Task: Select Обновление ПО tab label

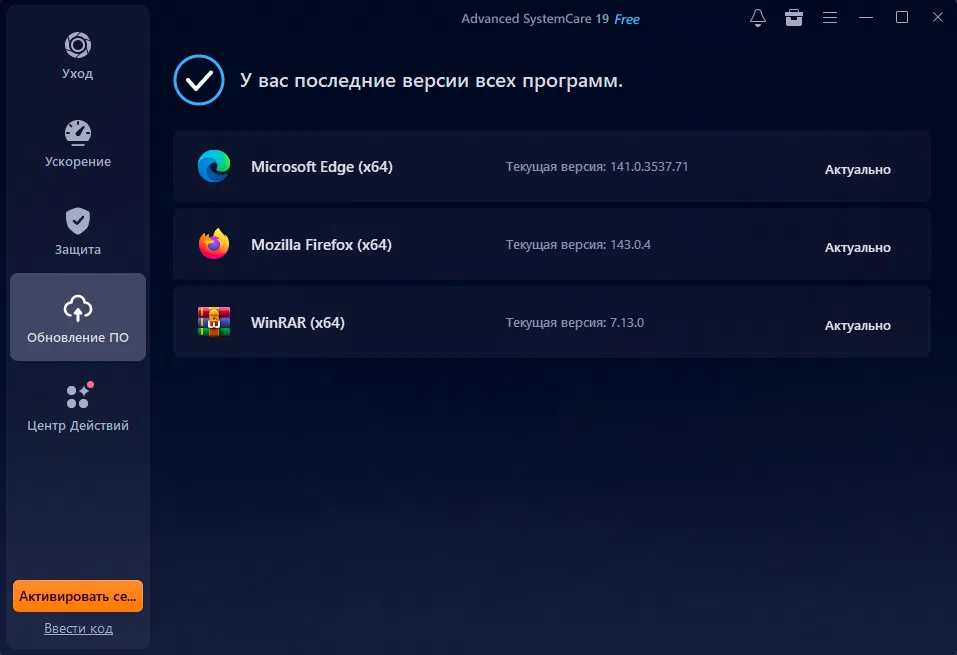Action: (x=78, y=338)
